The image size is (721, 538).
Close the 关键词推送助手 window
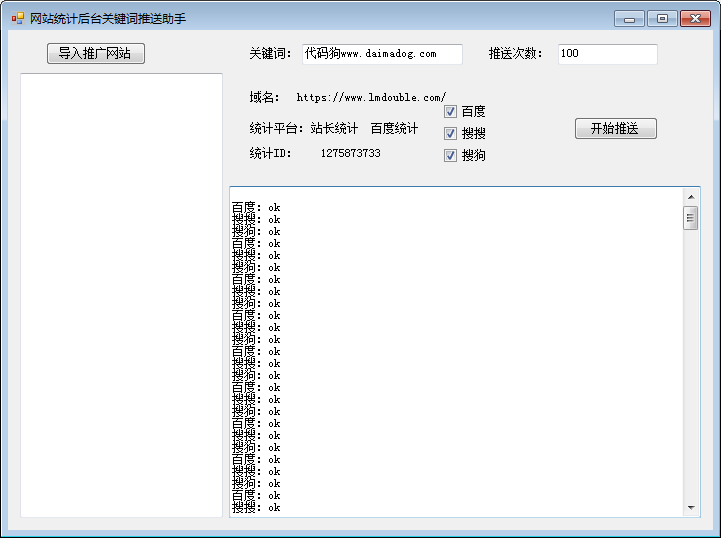695,19
